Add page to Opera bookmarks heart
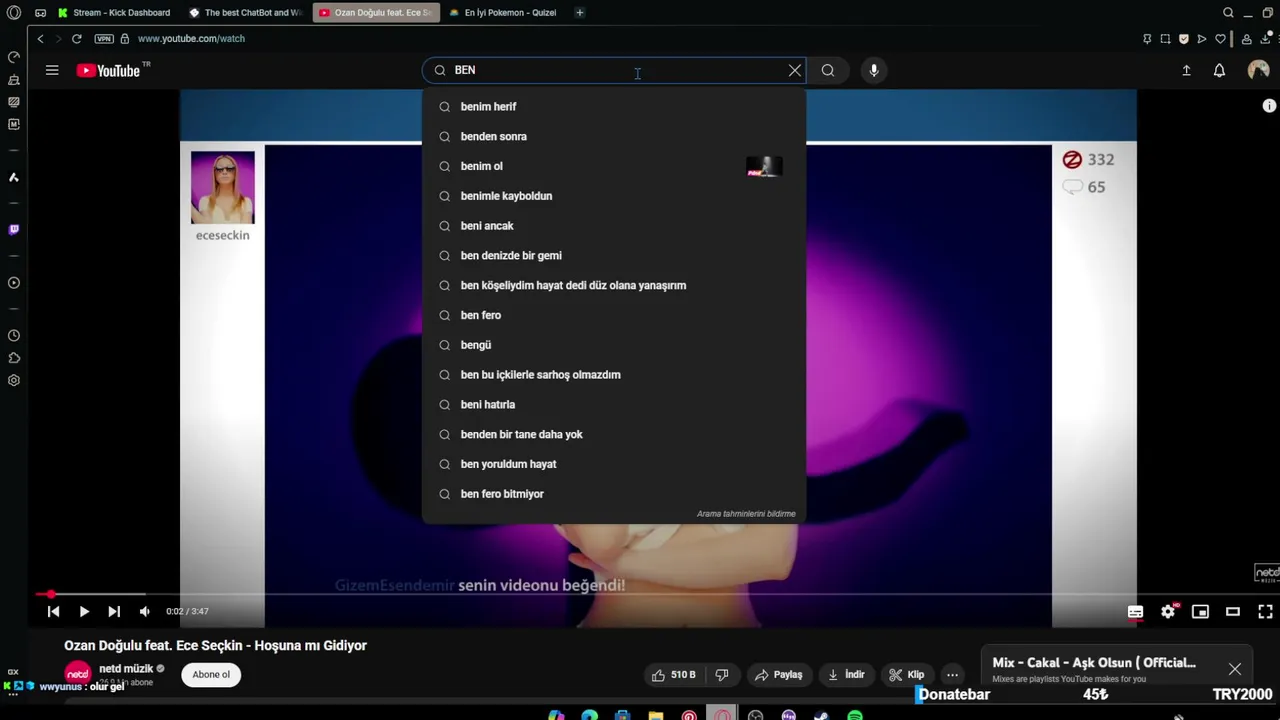1280x720 pixels. tap(1220, 39)
